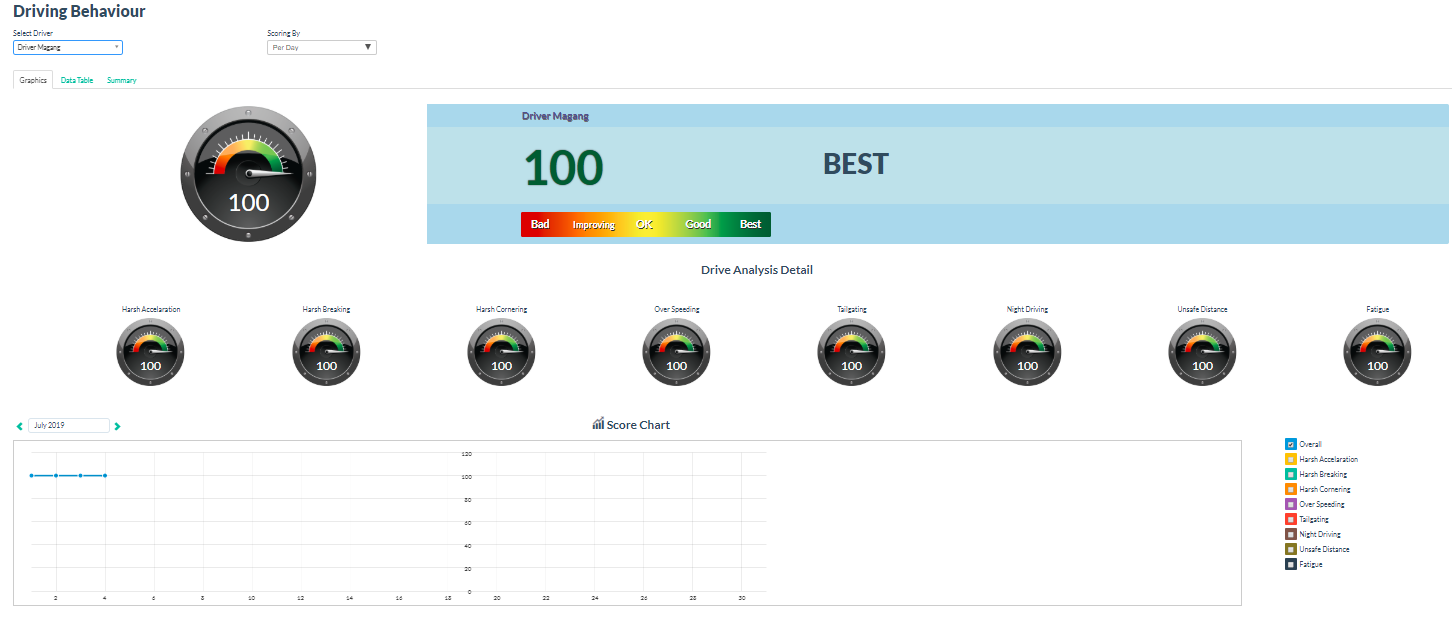The width and height of the screenshot is (1452, 642).
Task: Click the Driver Magang name heading
Action: click(x=555, y=116)
